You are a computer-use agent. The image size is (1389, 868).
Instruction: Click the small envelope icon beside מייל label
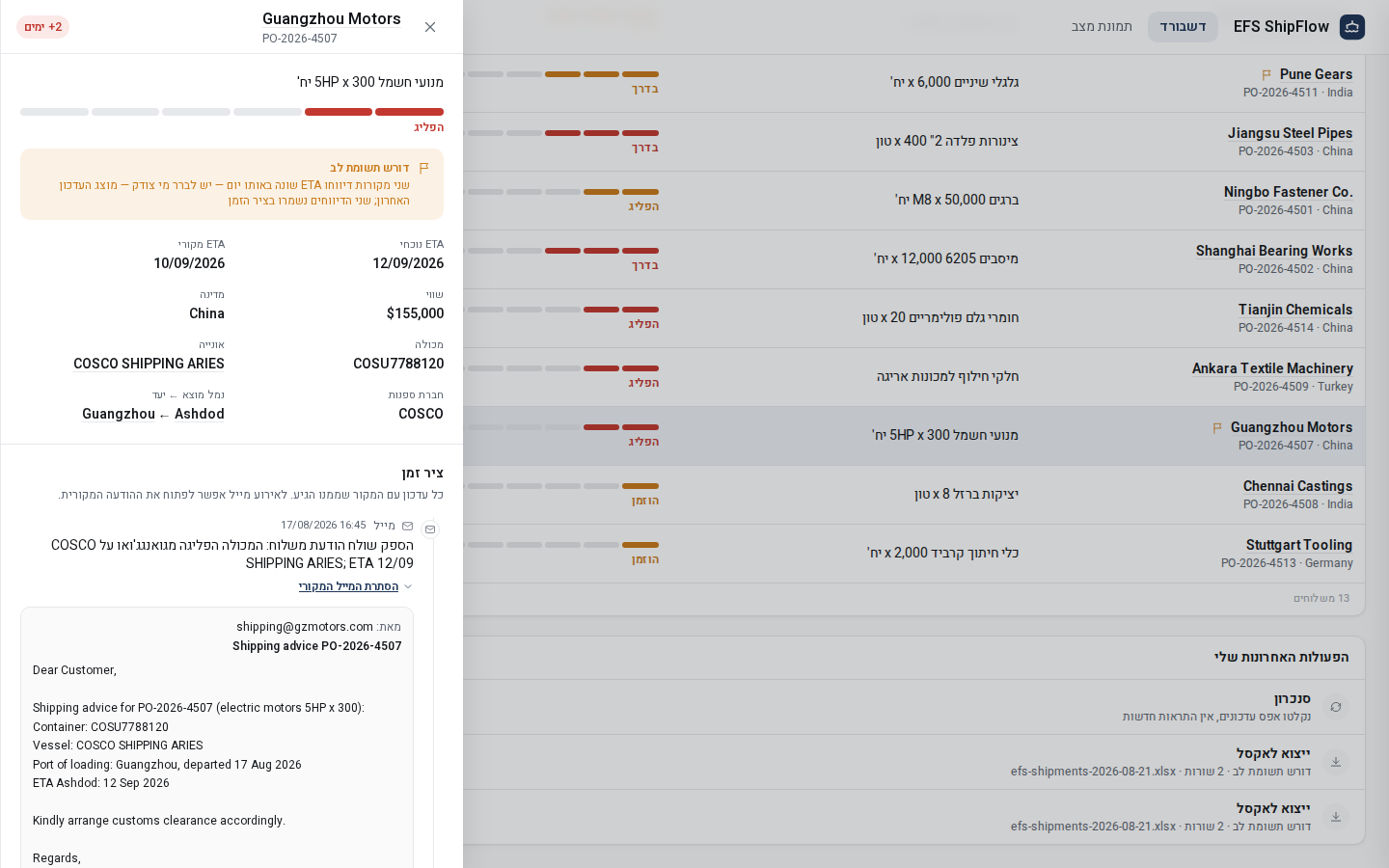[407, 527]
